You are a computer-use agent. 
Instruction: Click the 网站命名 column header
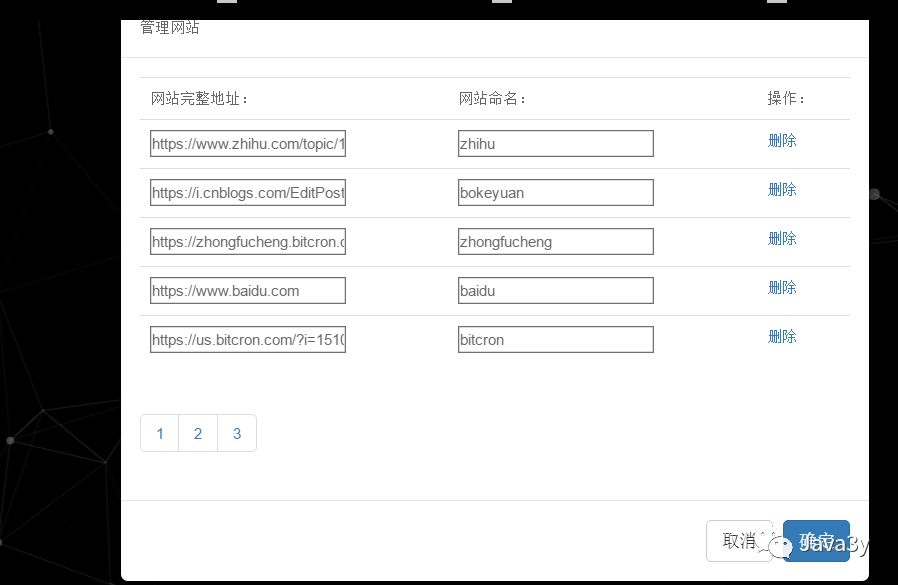492,99
